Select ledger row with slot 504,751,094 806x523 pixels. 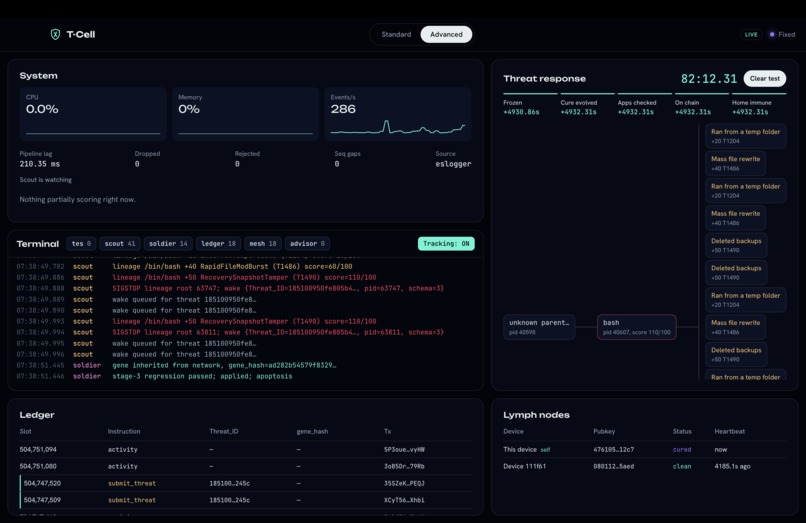click(x=245, y=449)
